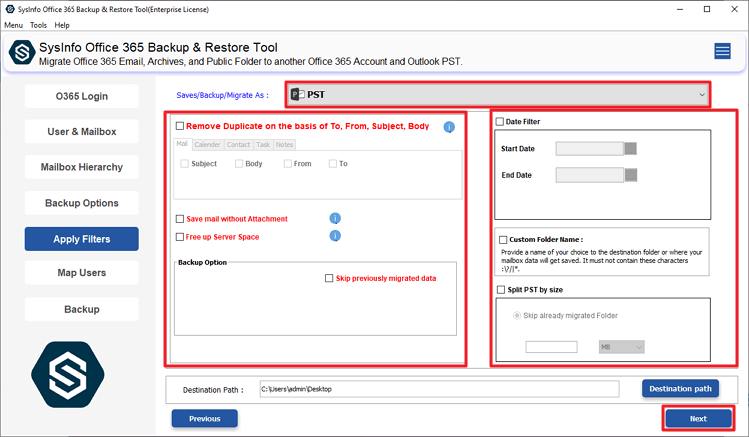This screenshot has height=437, width=749.
Task: Open the Start Date calendar picker icon
Action: [x=630, y=149]
